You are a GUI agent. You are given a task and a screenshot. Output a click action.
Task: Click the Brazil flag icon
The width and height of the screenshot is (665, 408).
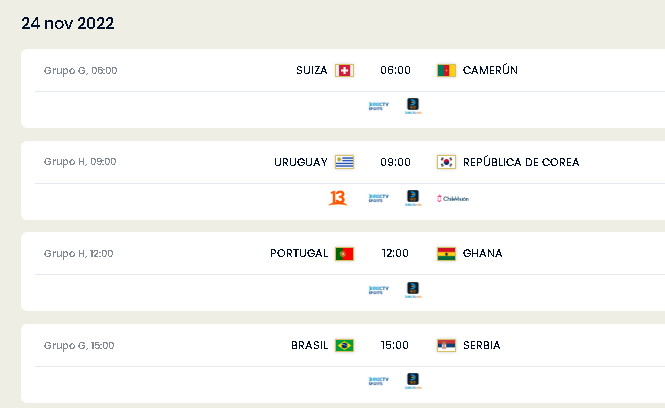point(344,345)
